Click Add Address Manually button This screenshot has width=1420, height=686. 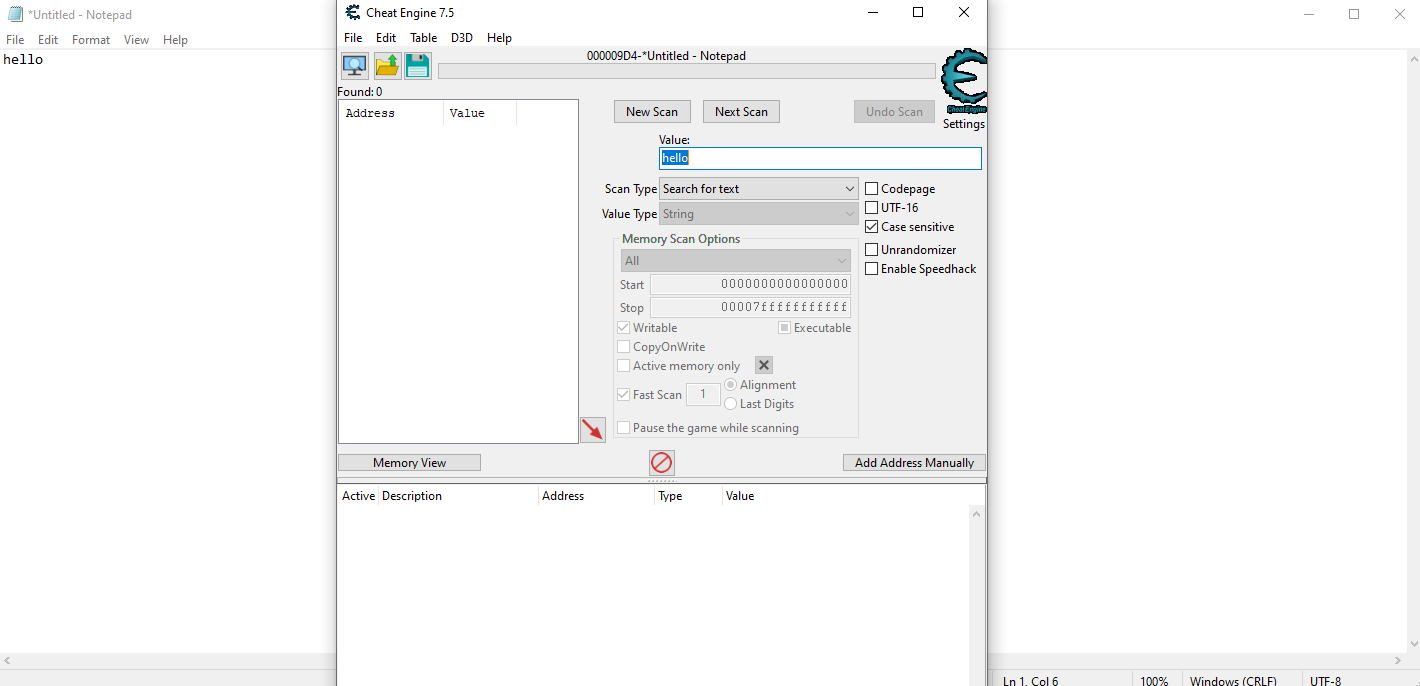click(x=914, y=463)
